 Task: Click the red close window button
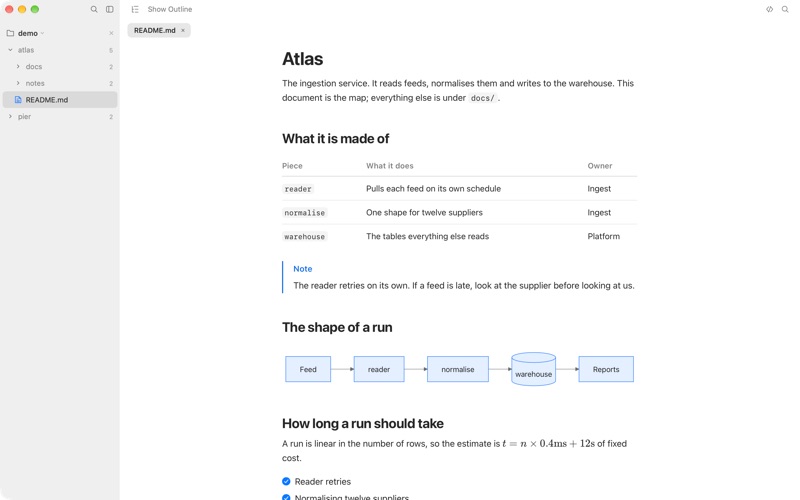coord(9,9)
